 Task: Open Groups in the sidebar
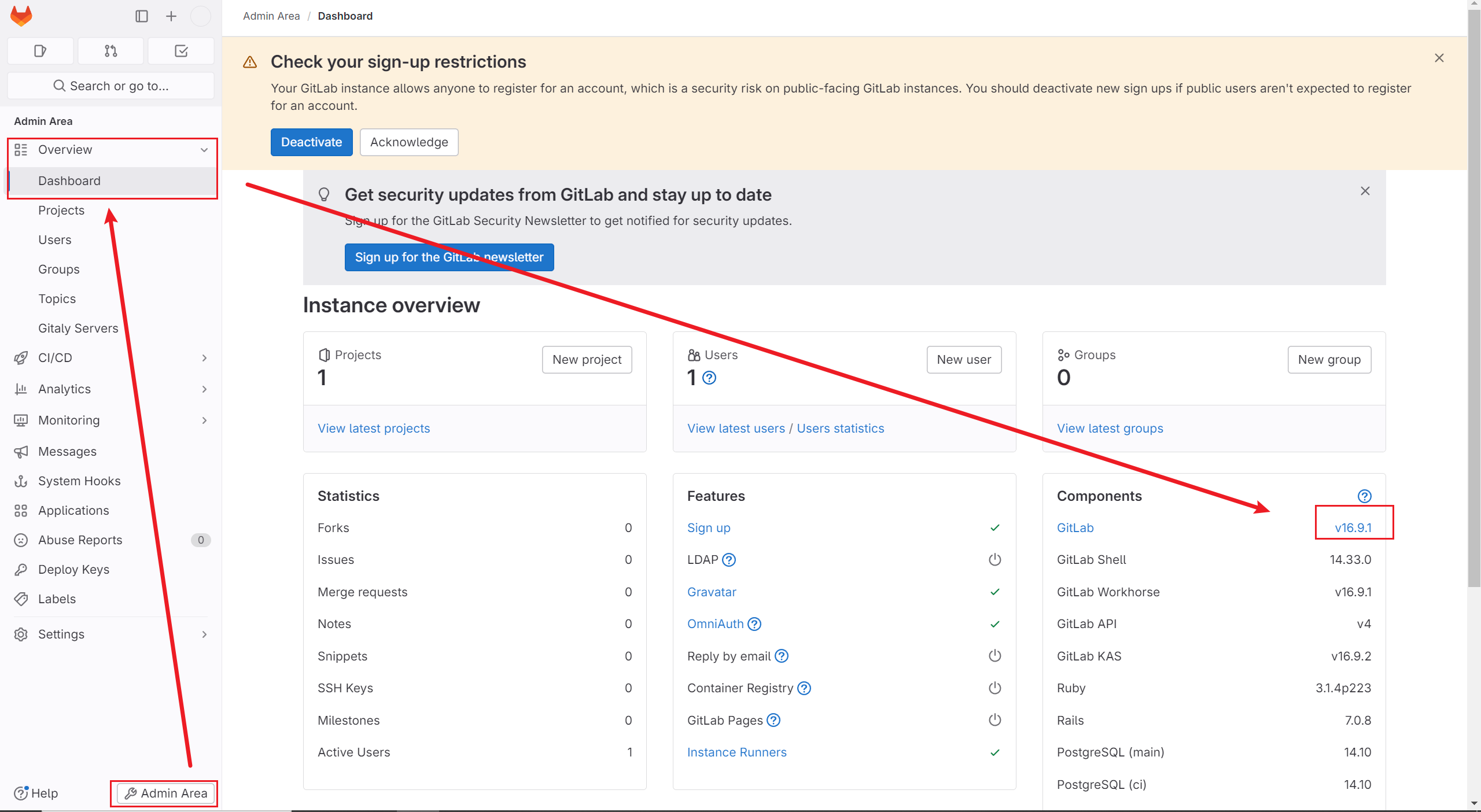pos(59,270)
